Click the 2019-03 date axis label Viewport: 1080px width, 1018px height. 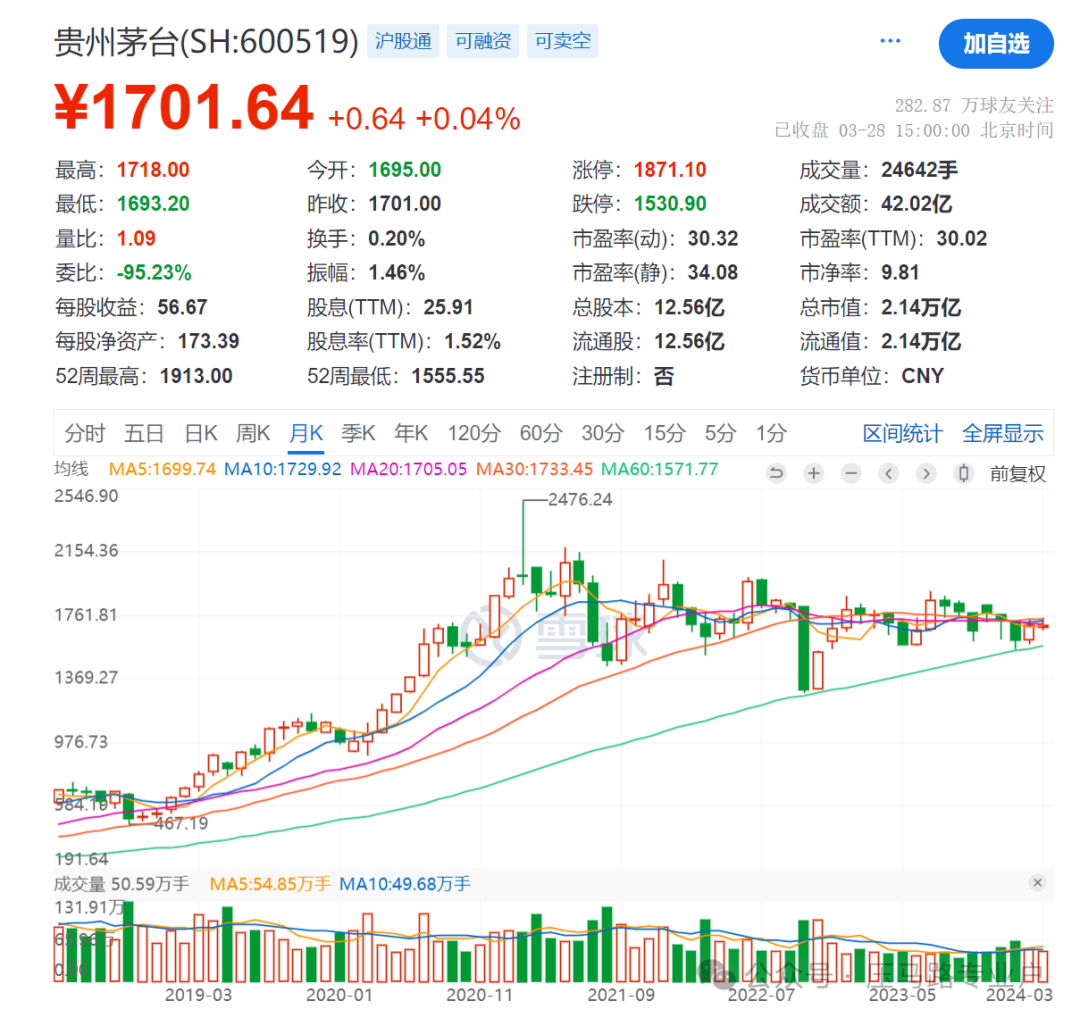coord(198,995)
